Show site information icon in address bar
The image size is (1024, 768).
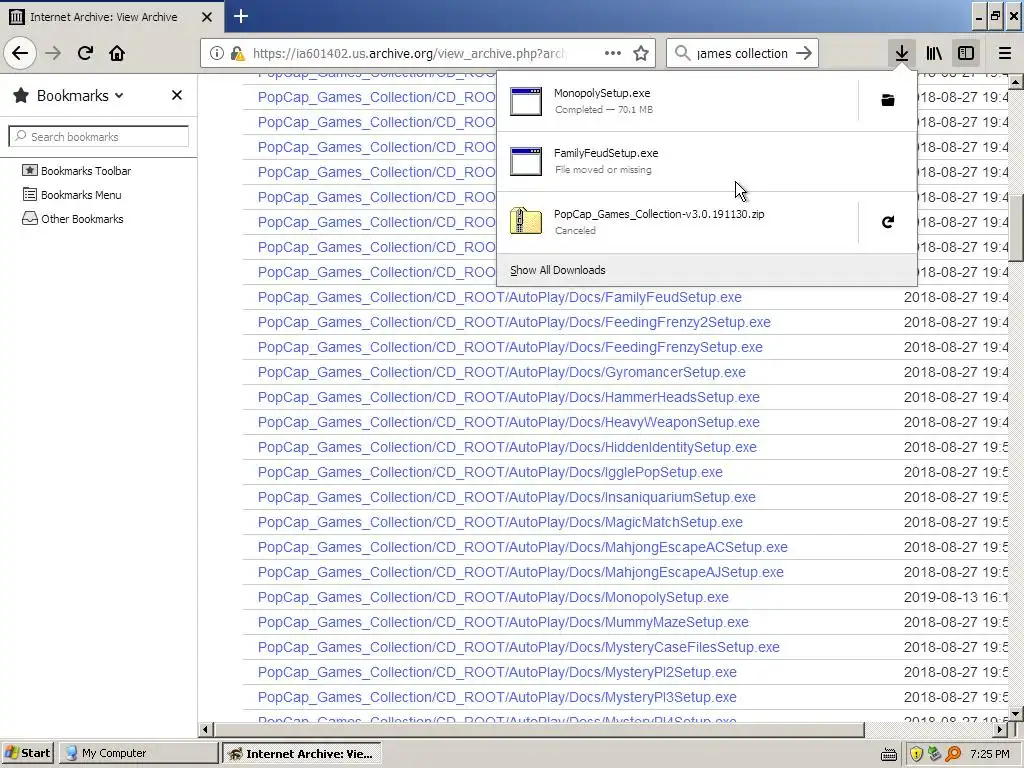pos(217,54)
